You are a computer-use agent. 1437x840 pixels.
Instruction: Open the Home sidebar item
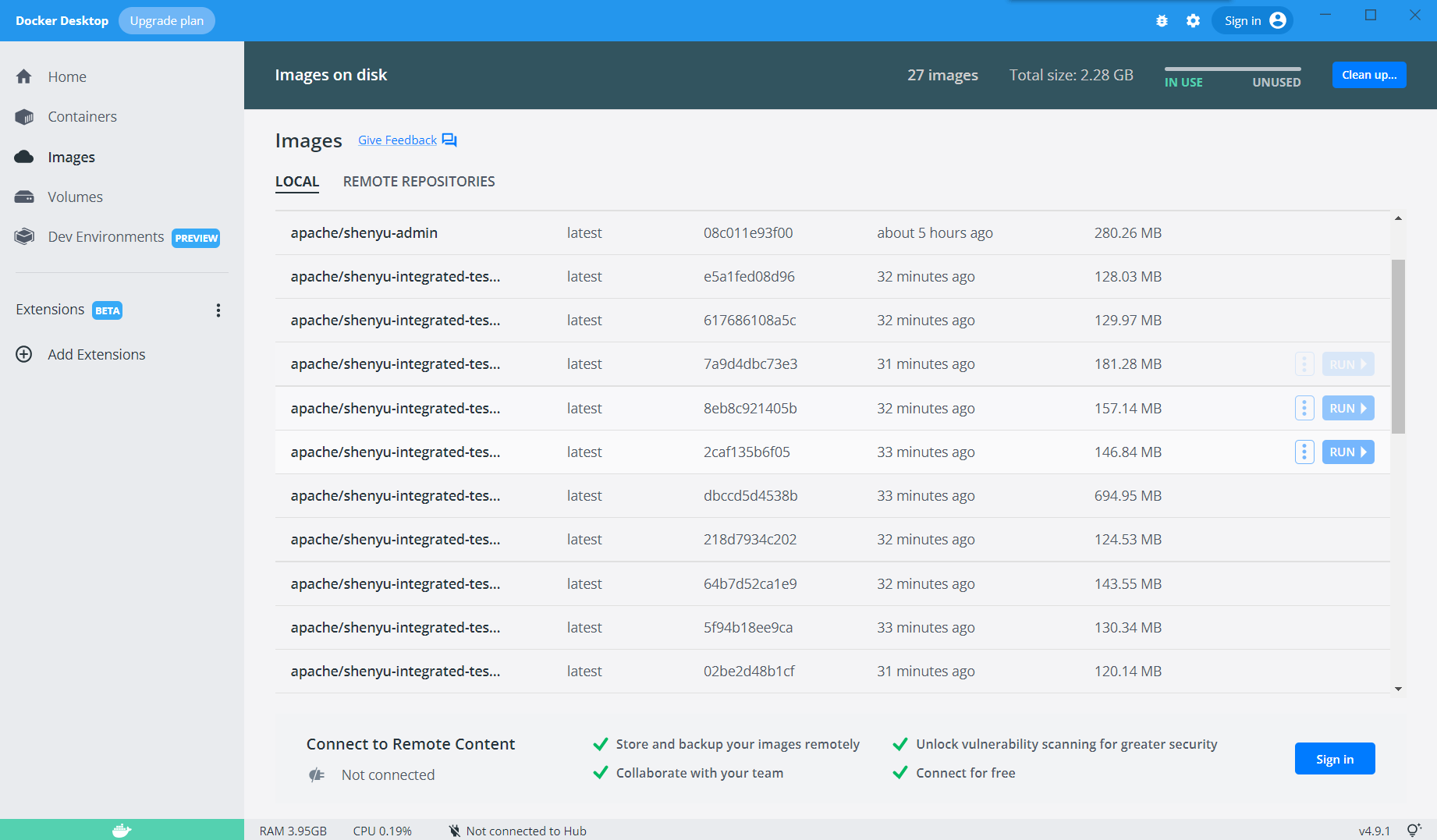point(67,76)
